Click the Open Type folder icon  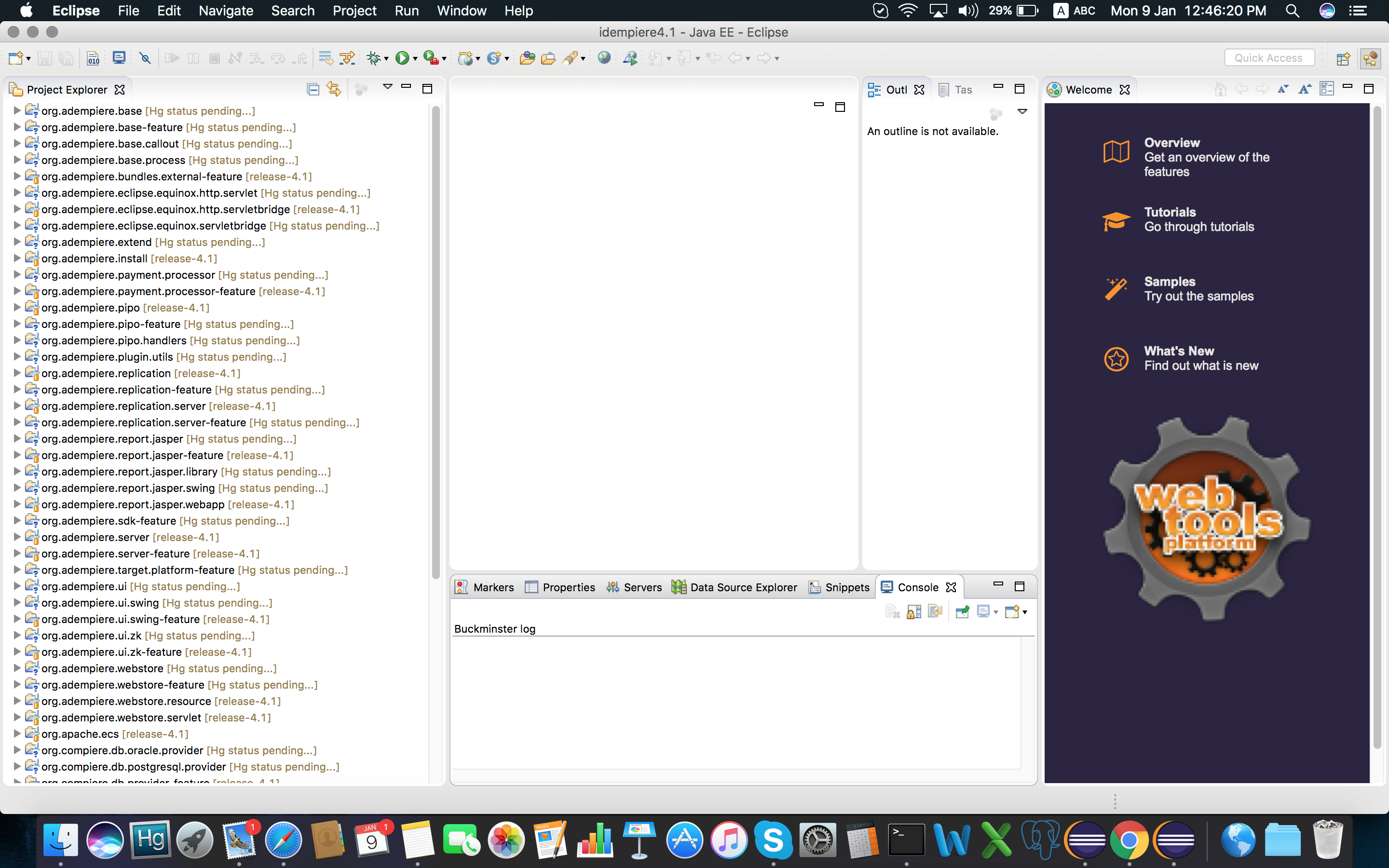click(527, 58)
